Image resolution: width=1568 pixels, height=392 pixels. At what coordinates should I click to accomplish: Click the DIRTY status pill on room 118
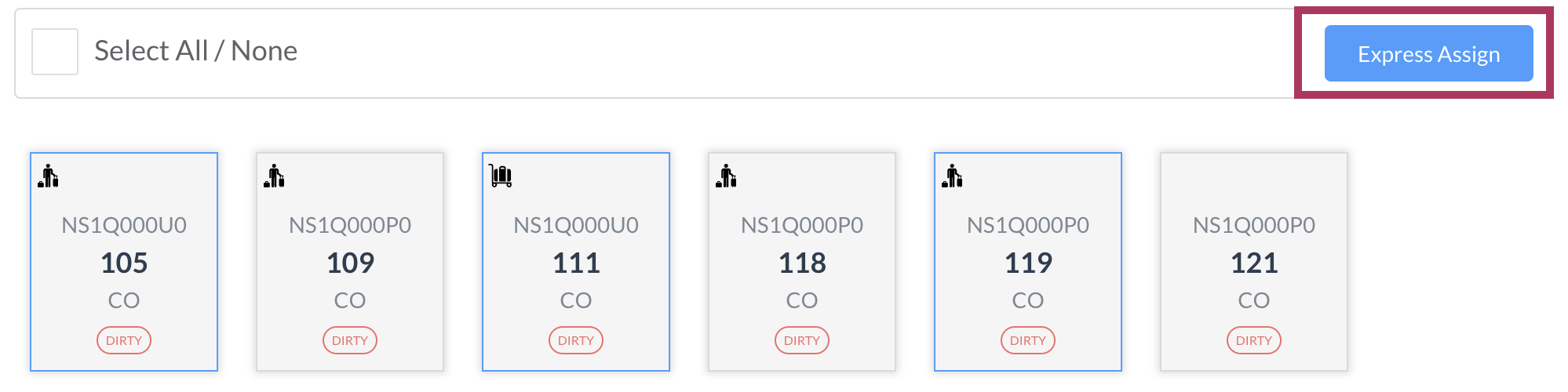click(x=802, y=340)
